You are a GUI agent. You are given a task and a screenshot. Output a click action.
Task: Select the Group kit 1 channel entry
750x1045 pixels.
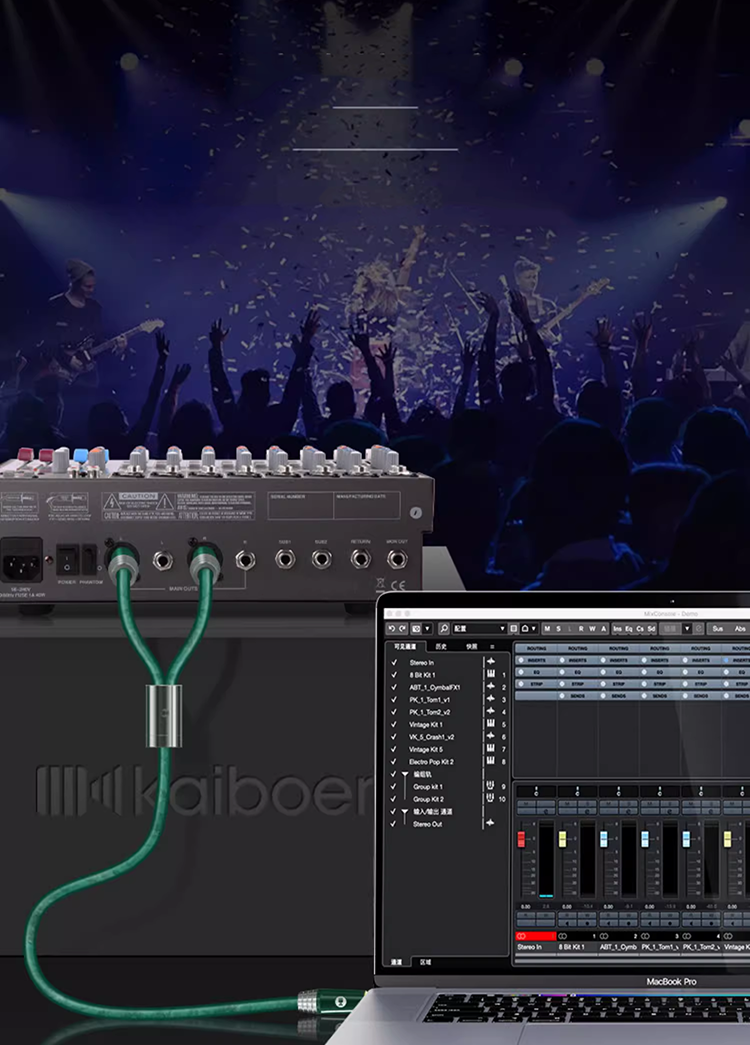point(428,787)
